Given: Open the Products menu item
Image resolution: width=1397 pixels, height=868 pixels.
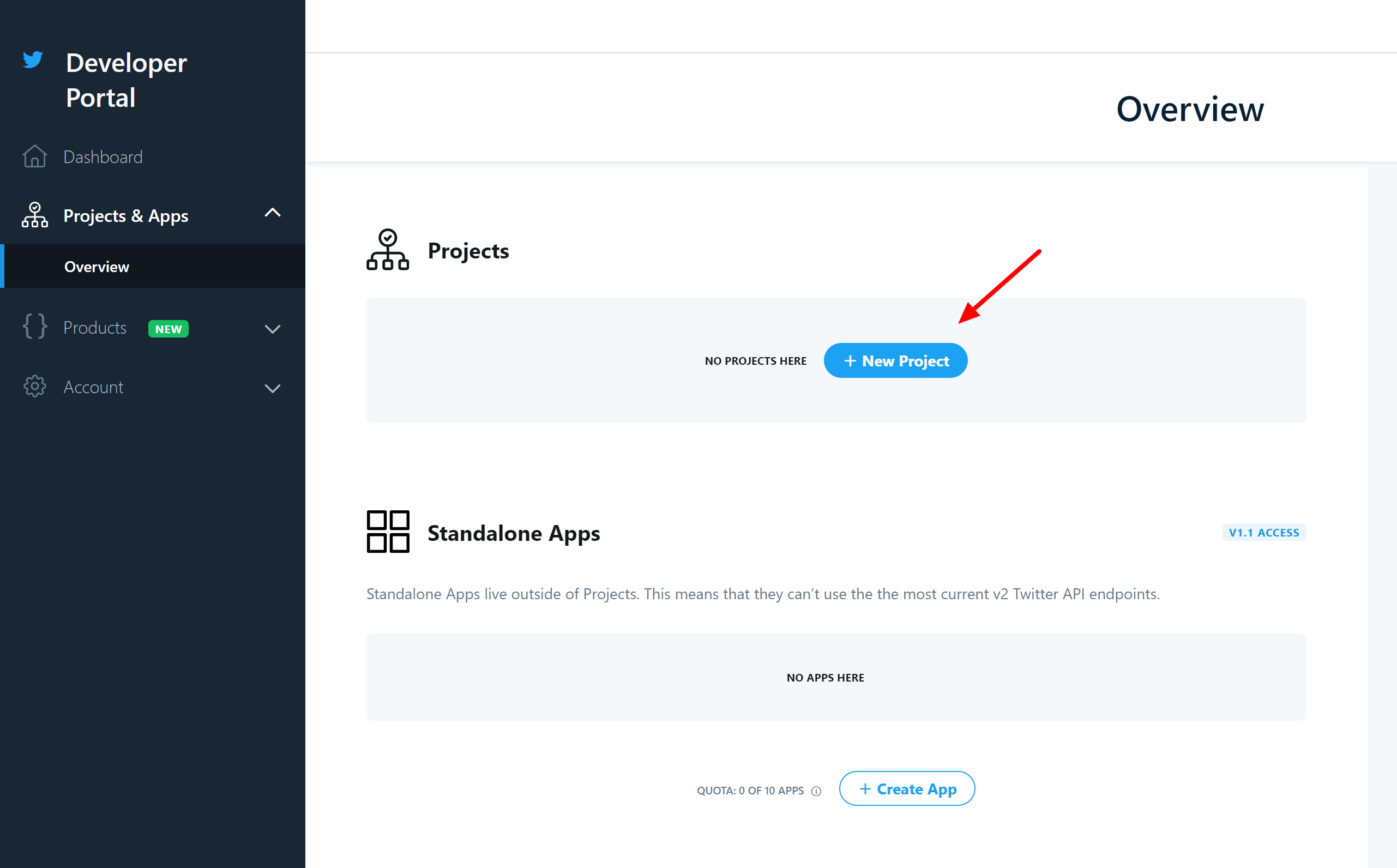Looking at the screenshot, I should tap(95, 328).
